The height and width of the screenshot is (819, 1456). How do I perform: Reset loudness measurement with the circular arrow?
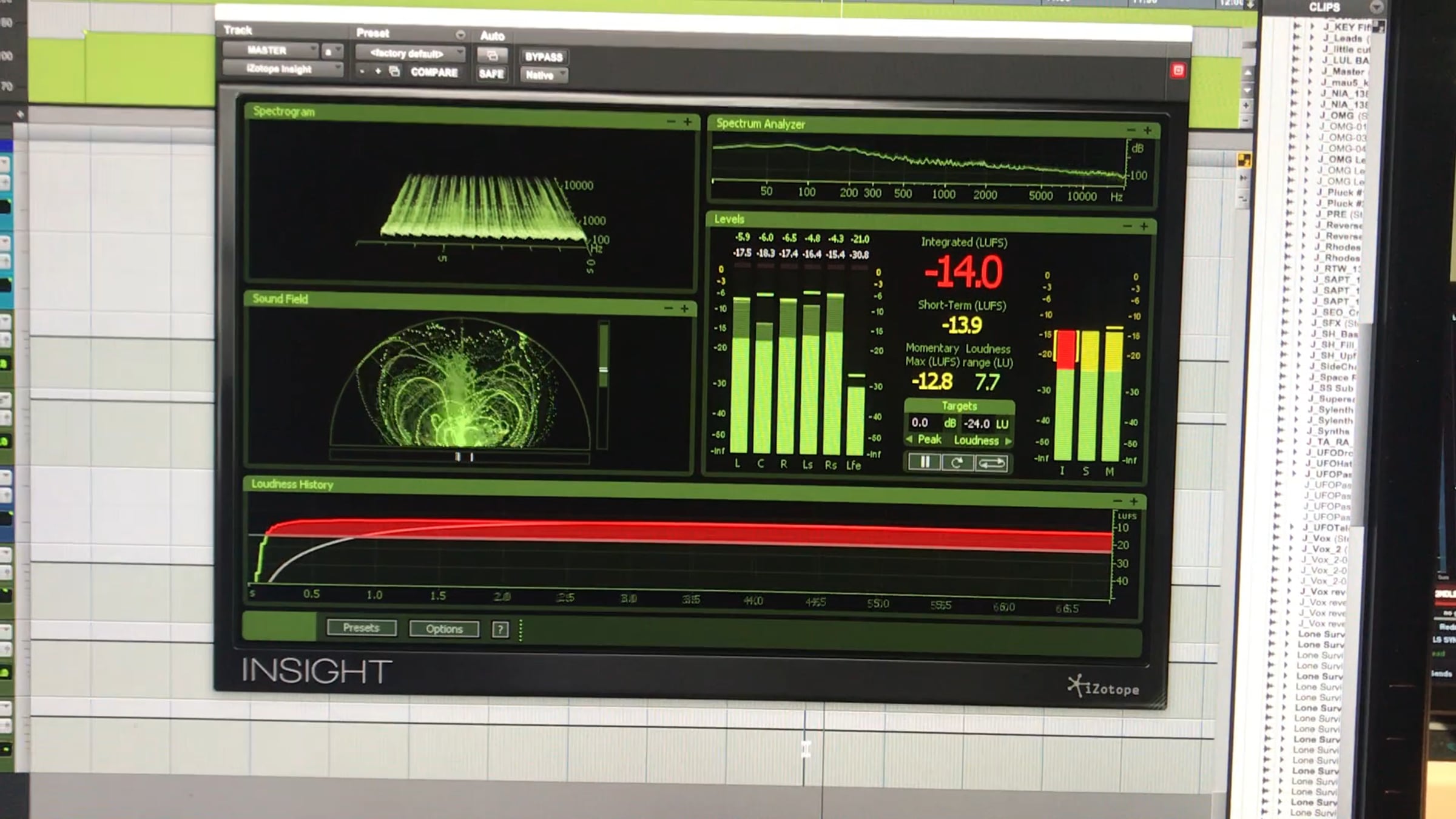click(957, 463)
